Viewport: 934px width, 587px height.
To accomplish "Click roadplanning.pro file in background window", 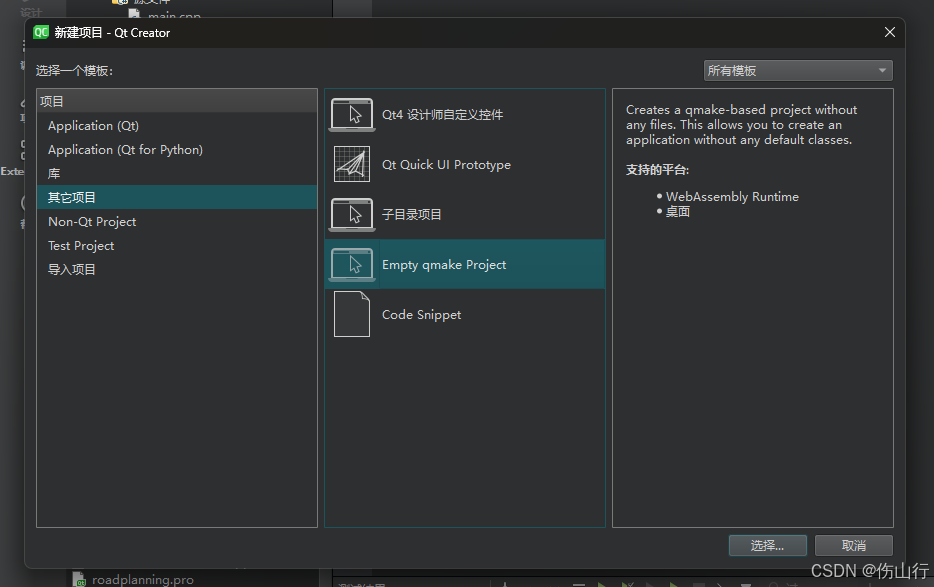I will click(142, 579).
